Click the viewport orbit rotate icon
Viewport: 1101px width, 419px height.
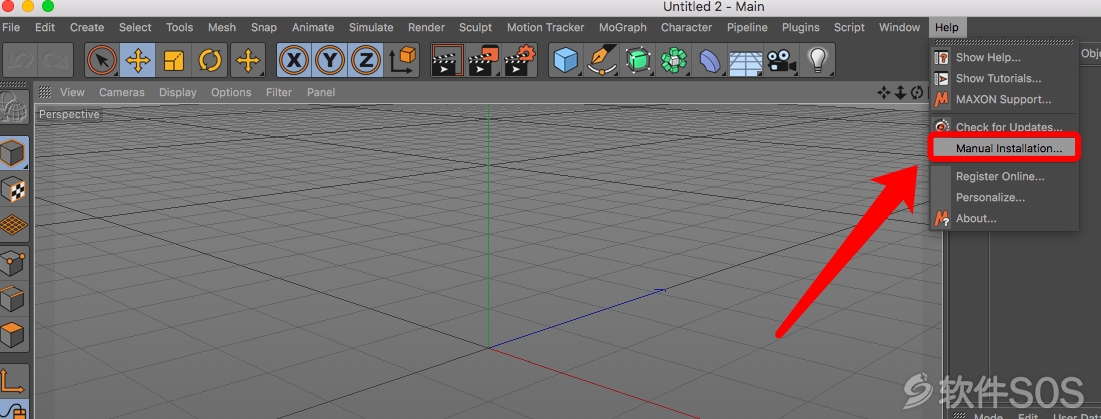tap(917, 93)
